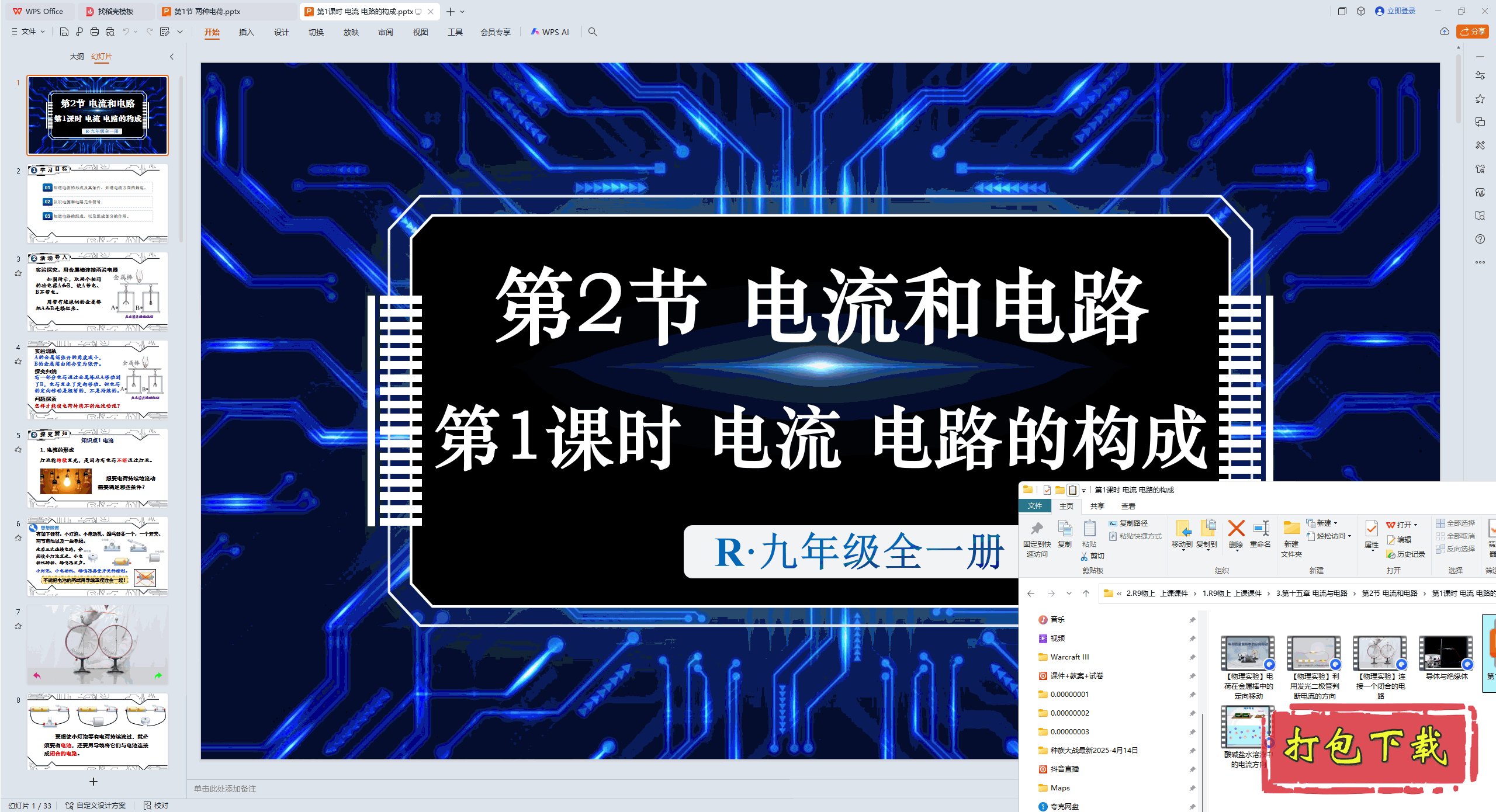Open the 插入 ribbon tab

(x=246, y=32)
